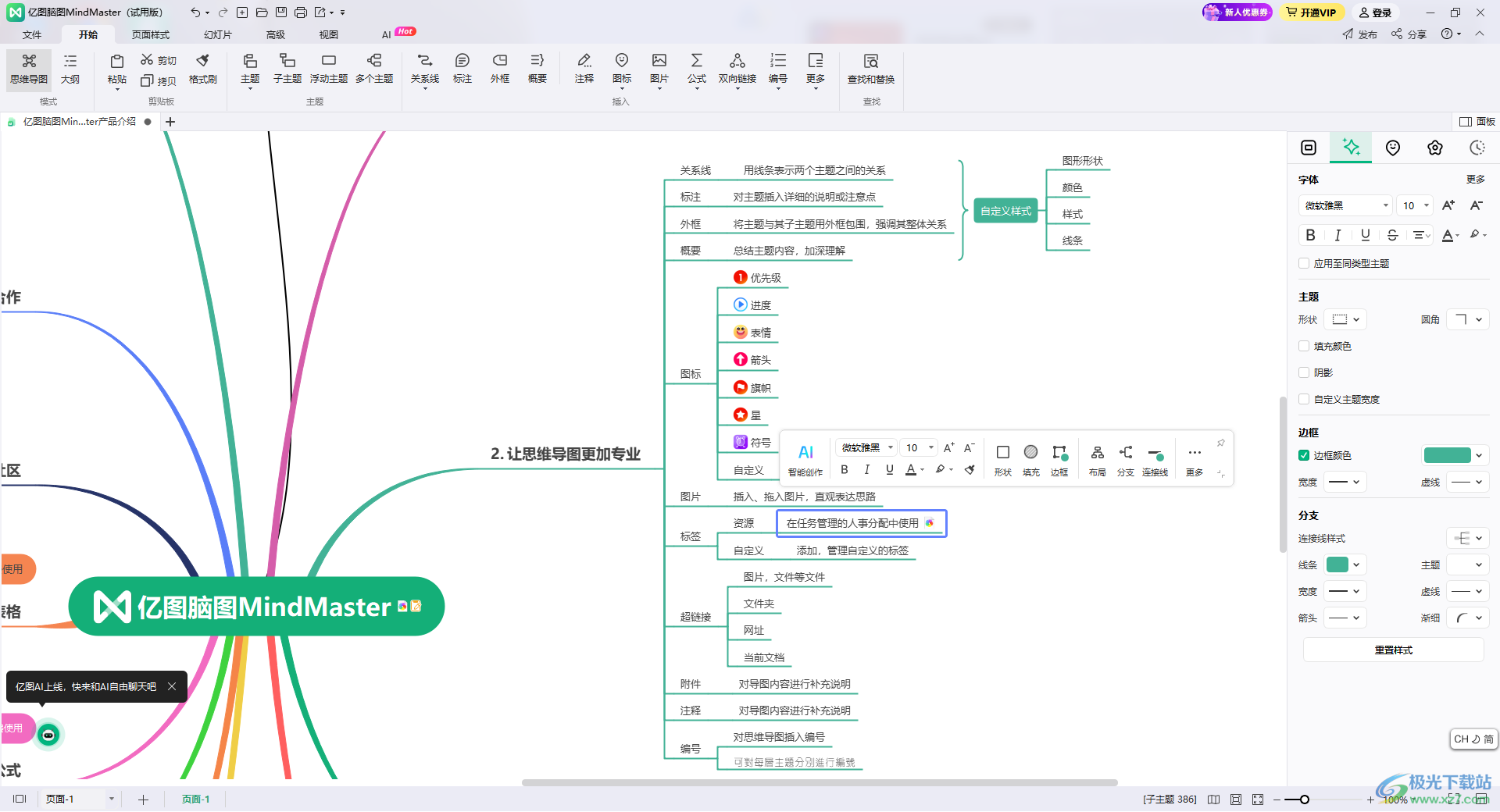Switch to the 幻灯片 tab
Image resolution: width=1500 pixels, height=812 pixels.
pos(218,35)
